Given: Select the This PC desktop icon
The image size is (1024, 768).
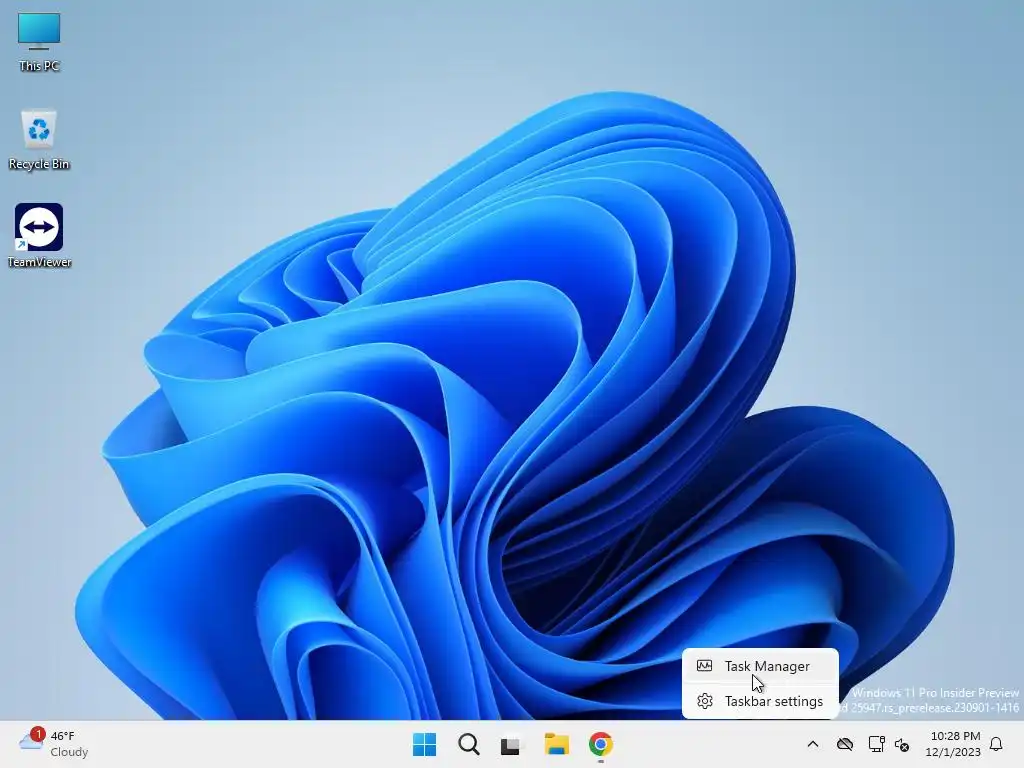Looking at the screenshot, I should pos(39,42).
